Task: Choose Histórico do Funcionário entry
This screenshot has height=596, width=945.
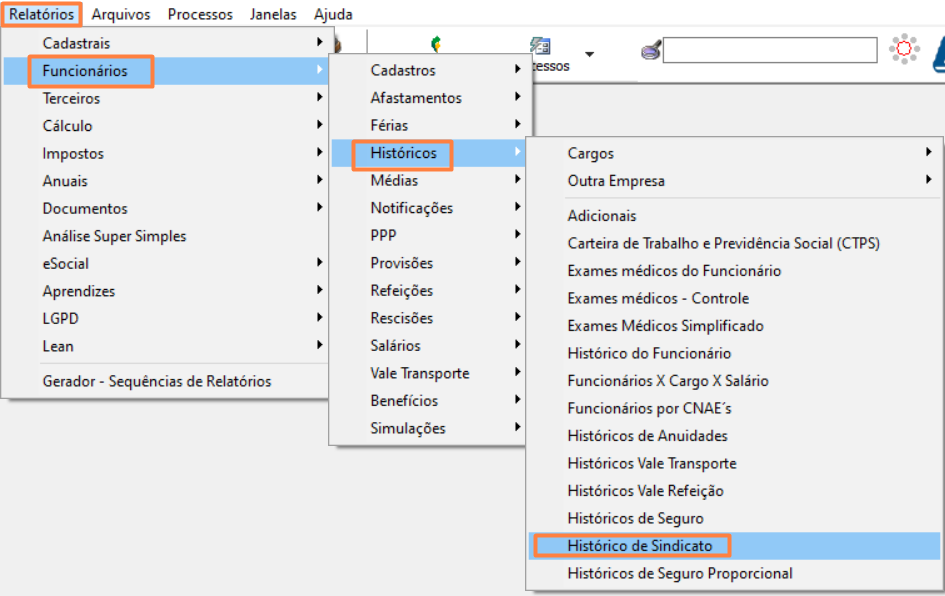Action: click(x=649, y=353)
